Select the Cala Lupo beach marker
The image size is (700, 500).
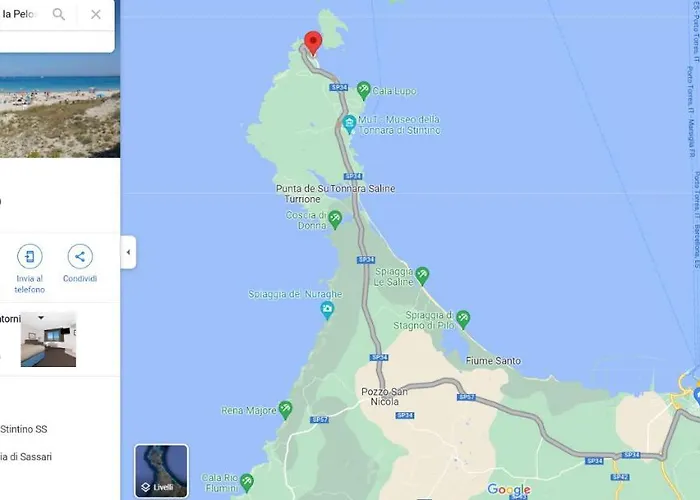[x=363, y=91]
